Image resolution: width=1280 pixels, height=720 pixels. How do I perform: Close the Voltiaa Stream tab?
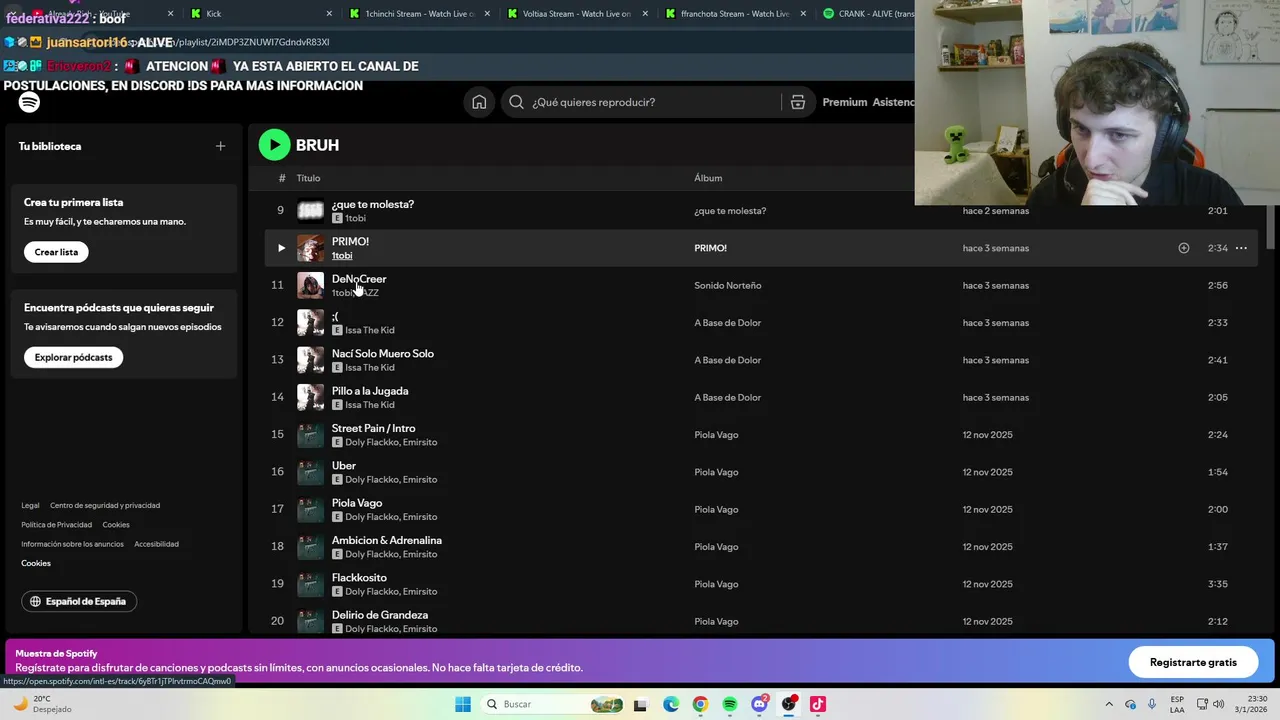[644, 14]
